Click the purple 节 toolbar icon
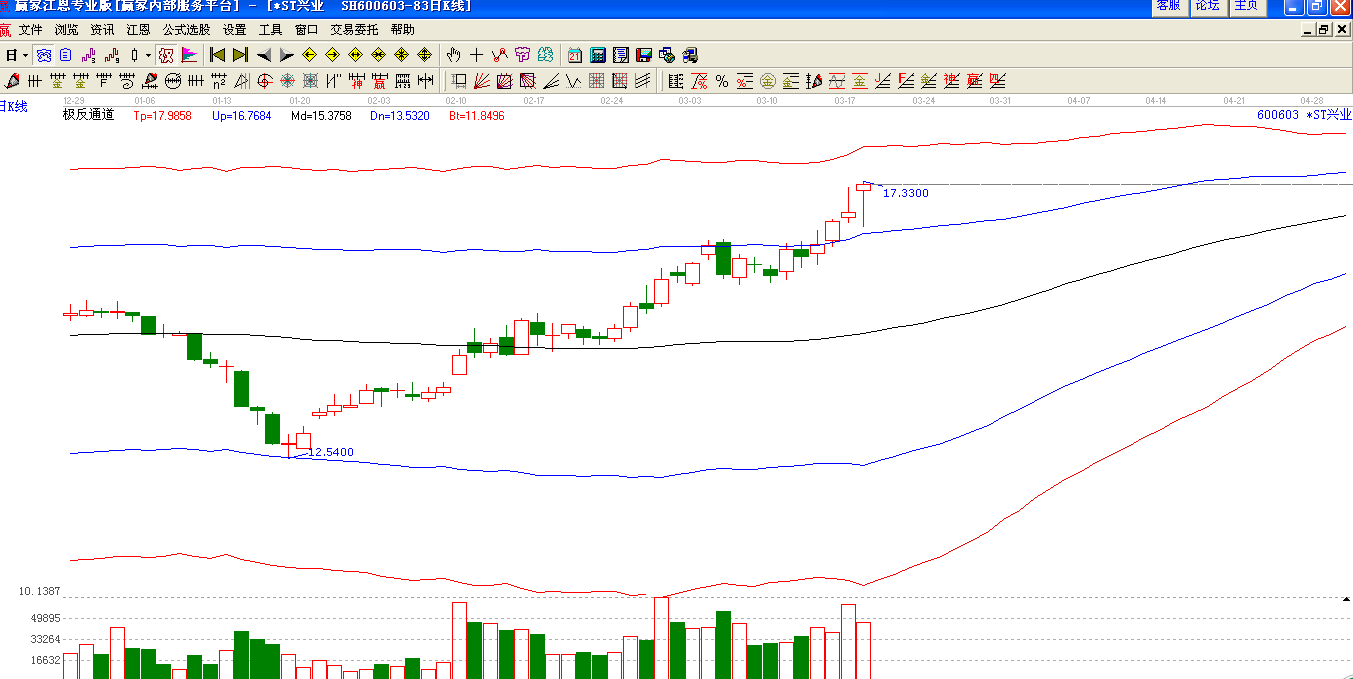Viewport: 1353px width, 679px height. [x=522, y=55]
